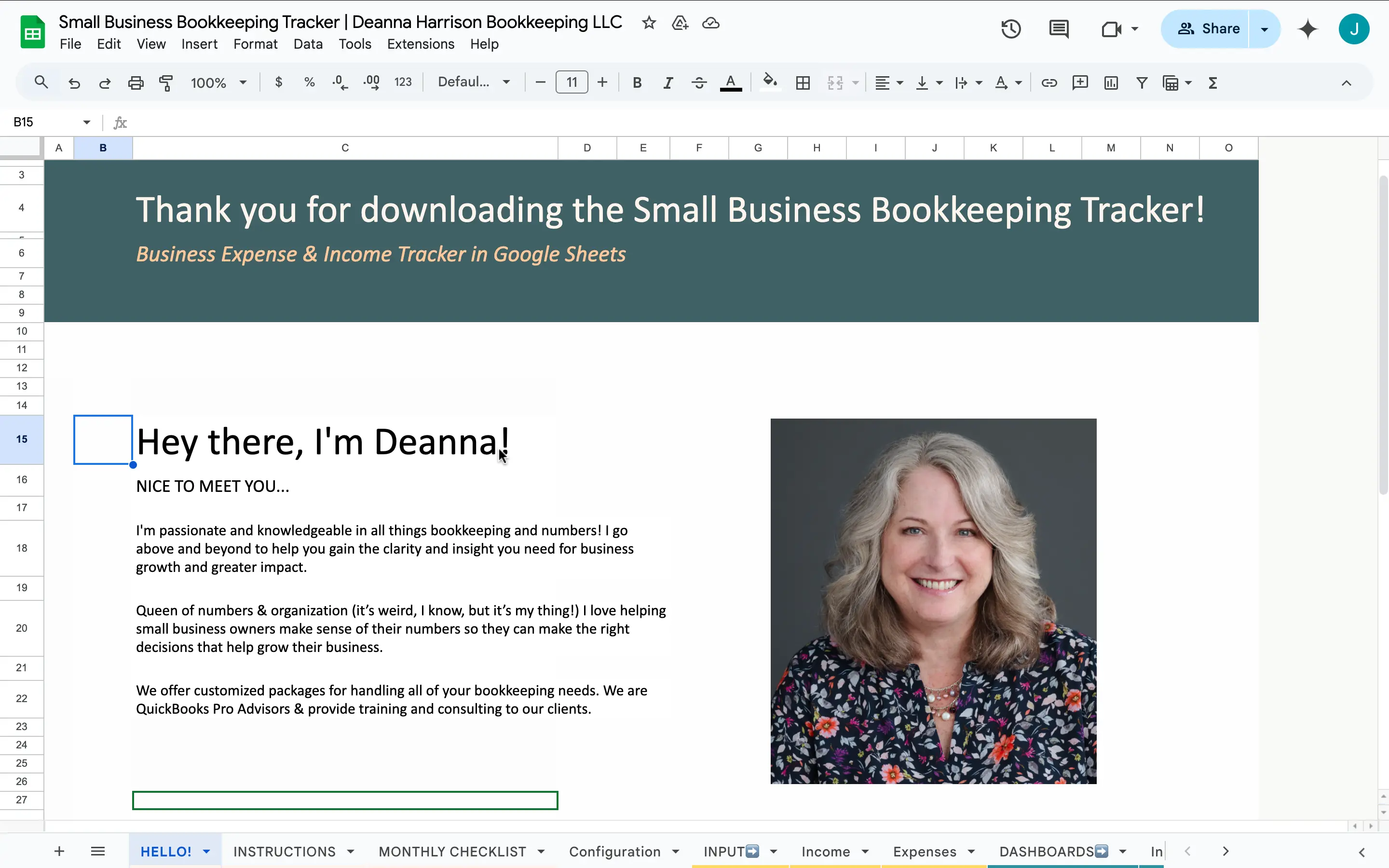Format cell as currency
1389x868 pixels.
[279, 82]
